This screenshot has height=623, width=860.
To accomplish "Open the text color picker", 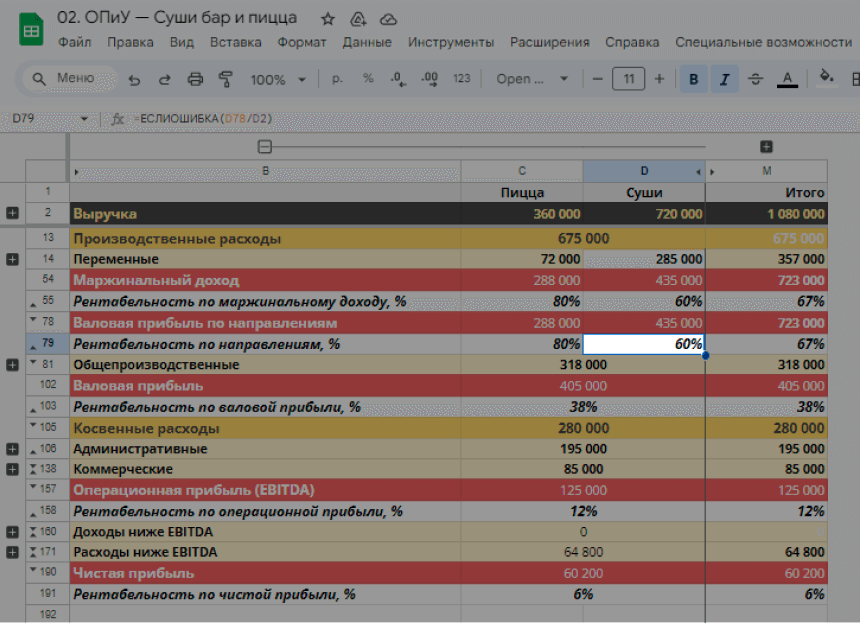I will pyautogui.click(x=787, y=79).
